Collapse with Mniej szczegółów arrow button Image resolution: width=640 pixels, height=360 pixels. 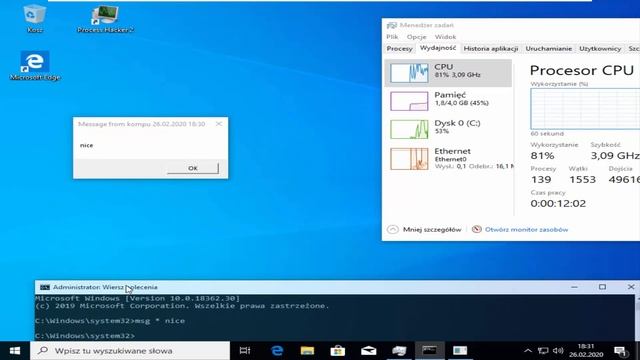393,229
